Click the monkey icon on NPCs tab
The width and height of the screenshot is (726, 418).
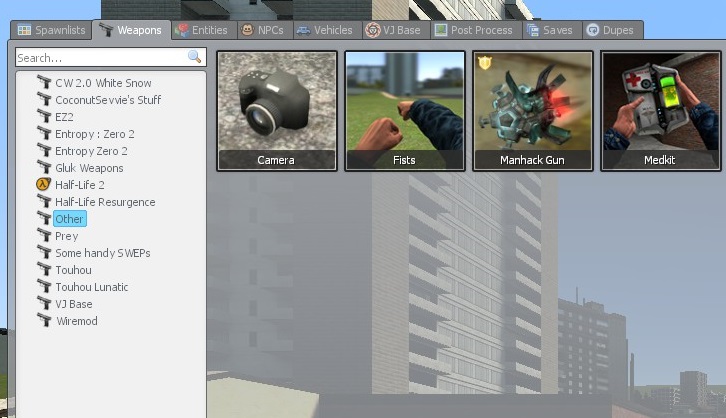tap(248, 30)
